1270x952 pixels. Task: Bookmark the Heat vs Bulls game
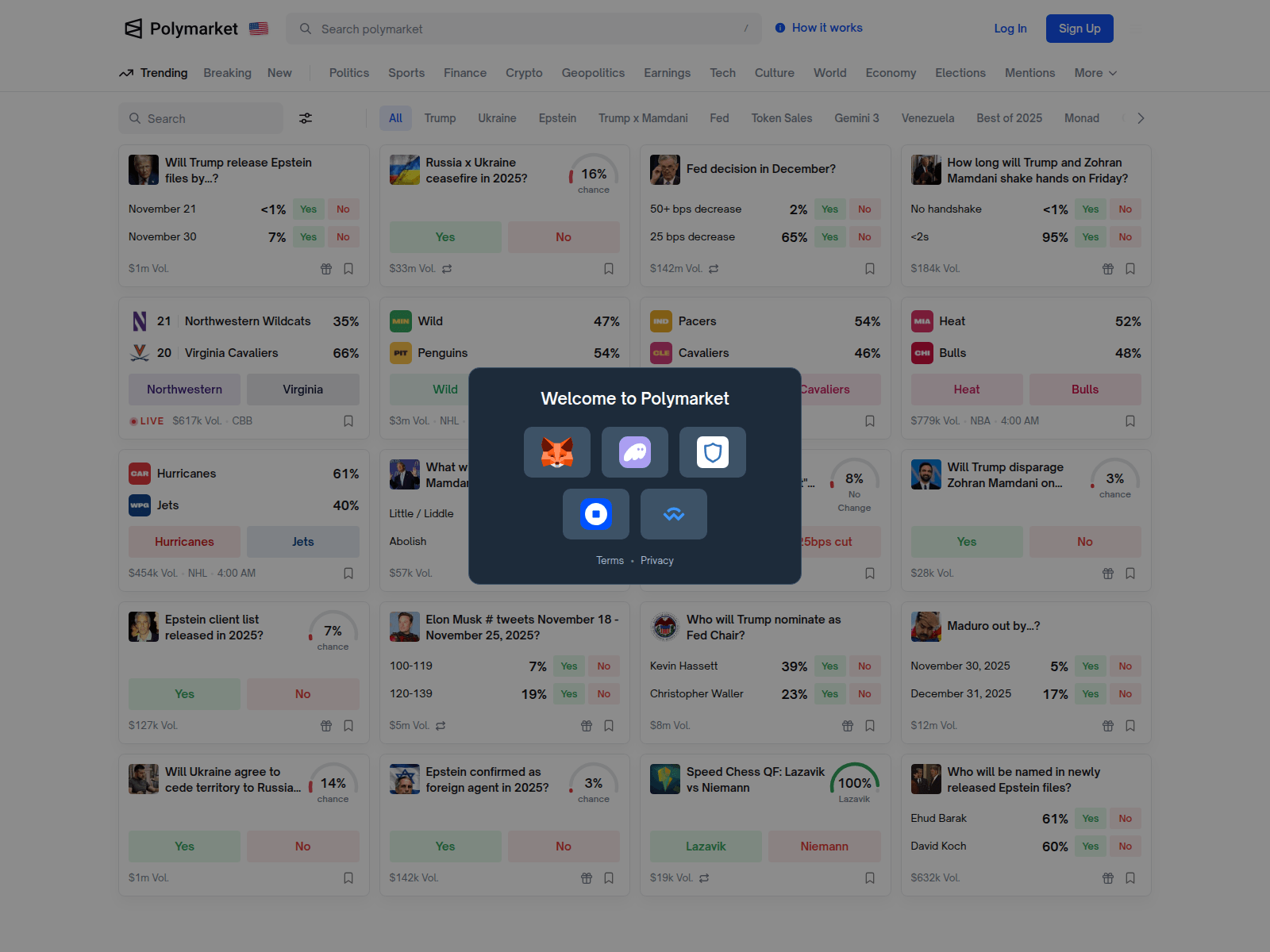pos(1130,421)
